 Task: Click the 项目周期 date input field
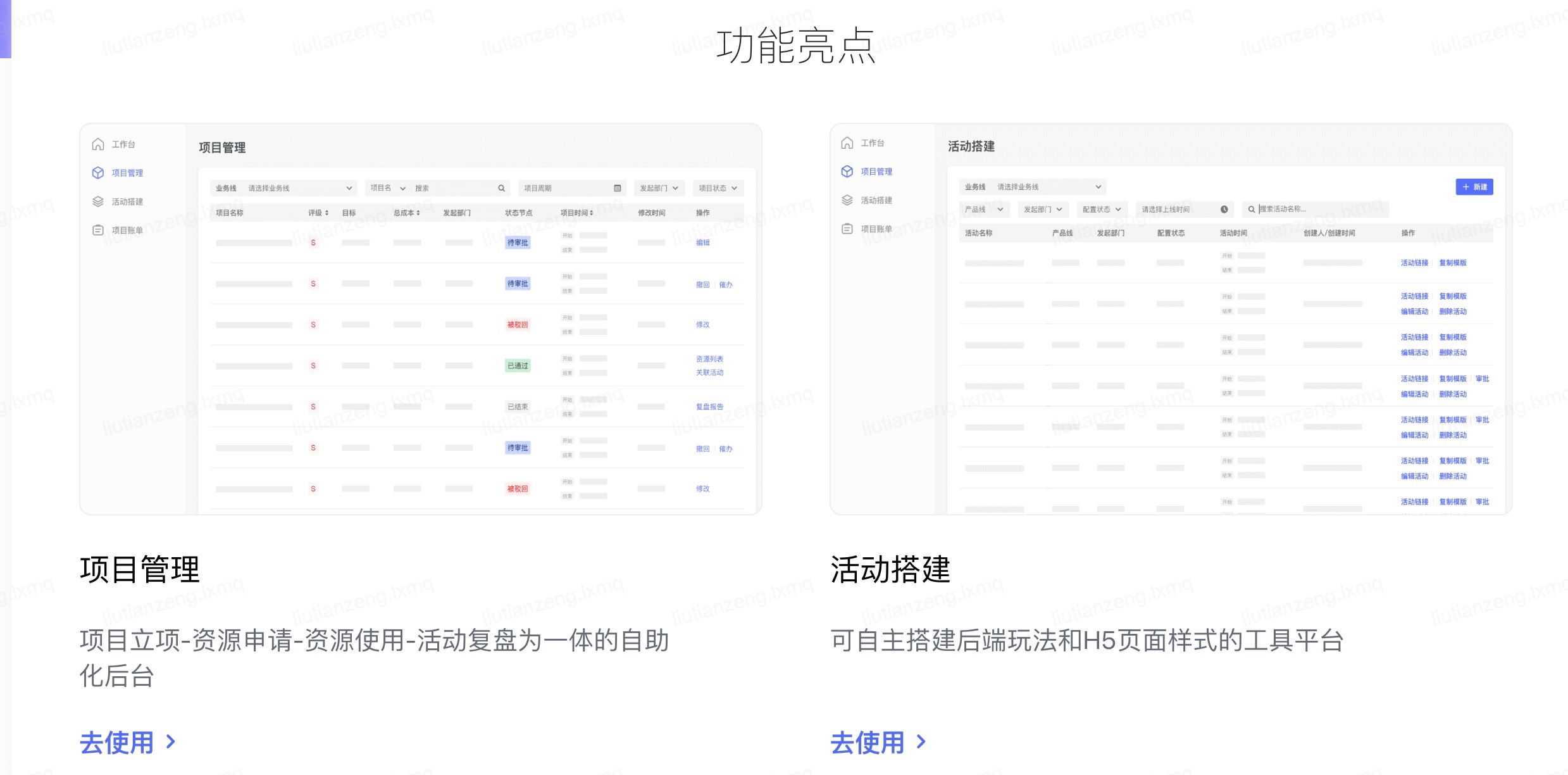[x=573, y=188]
